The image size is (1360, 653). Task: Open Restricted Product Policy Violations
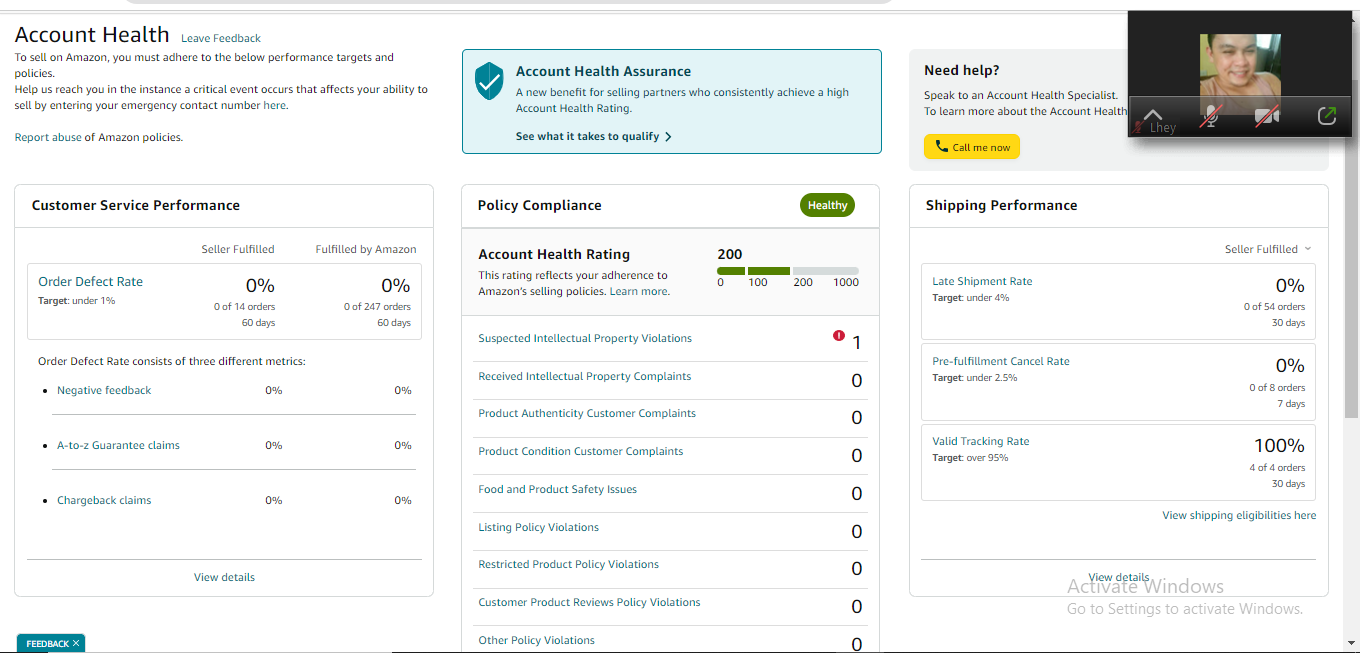(x=569, y=564)
